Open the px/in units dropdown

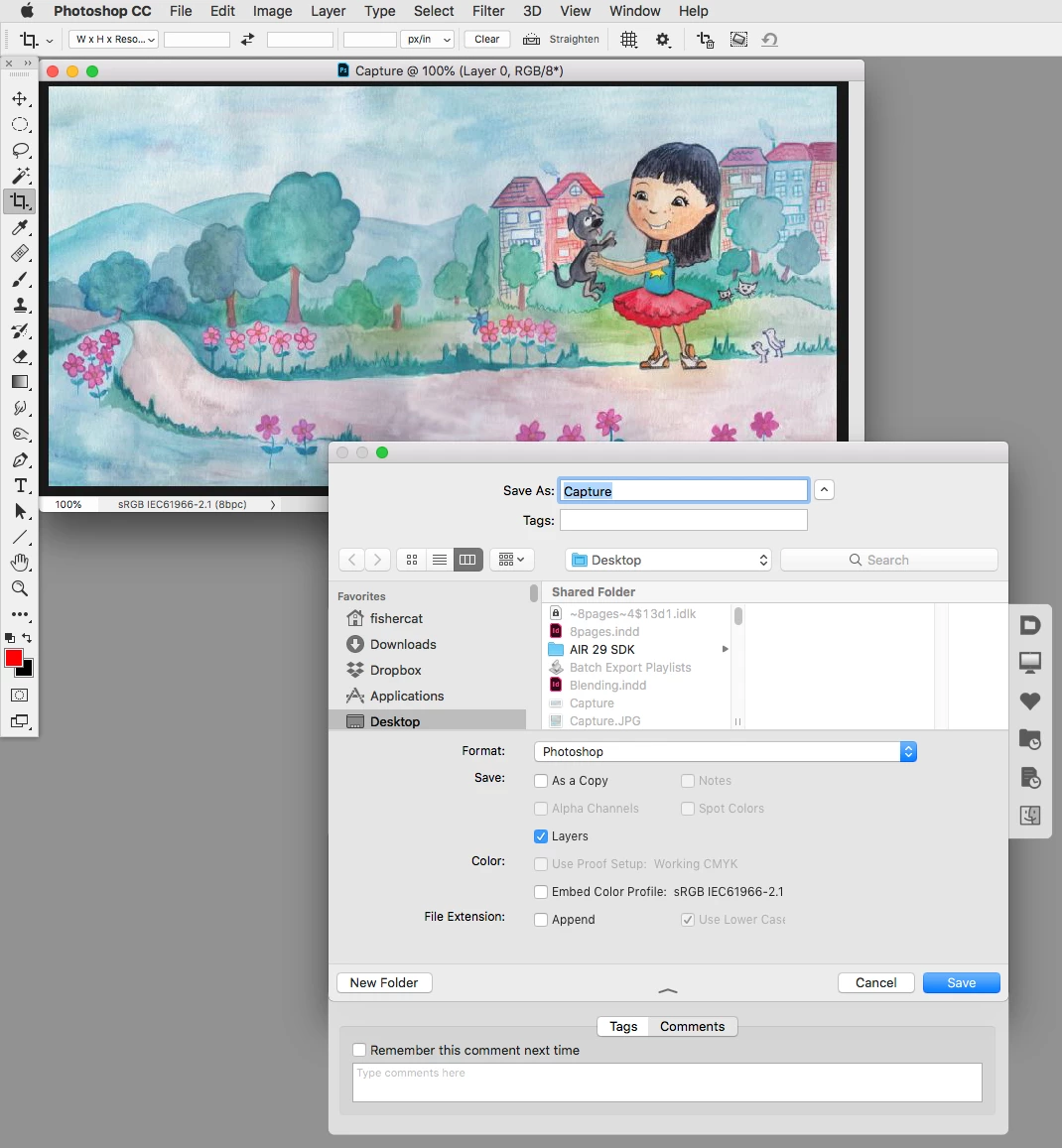tap(427, 40)
